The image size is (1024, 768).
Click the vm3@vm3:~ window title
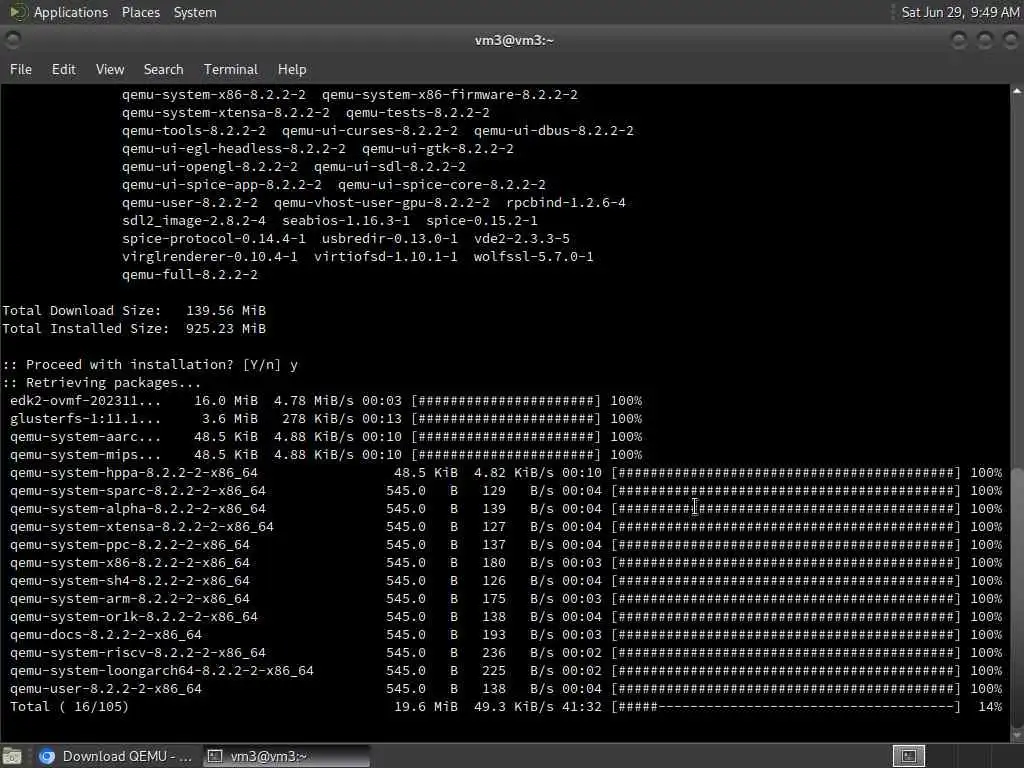(x=514, y=40)
